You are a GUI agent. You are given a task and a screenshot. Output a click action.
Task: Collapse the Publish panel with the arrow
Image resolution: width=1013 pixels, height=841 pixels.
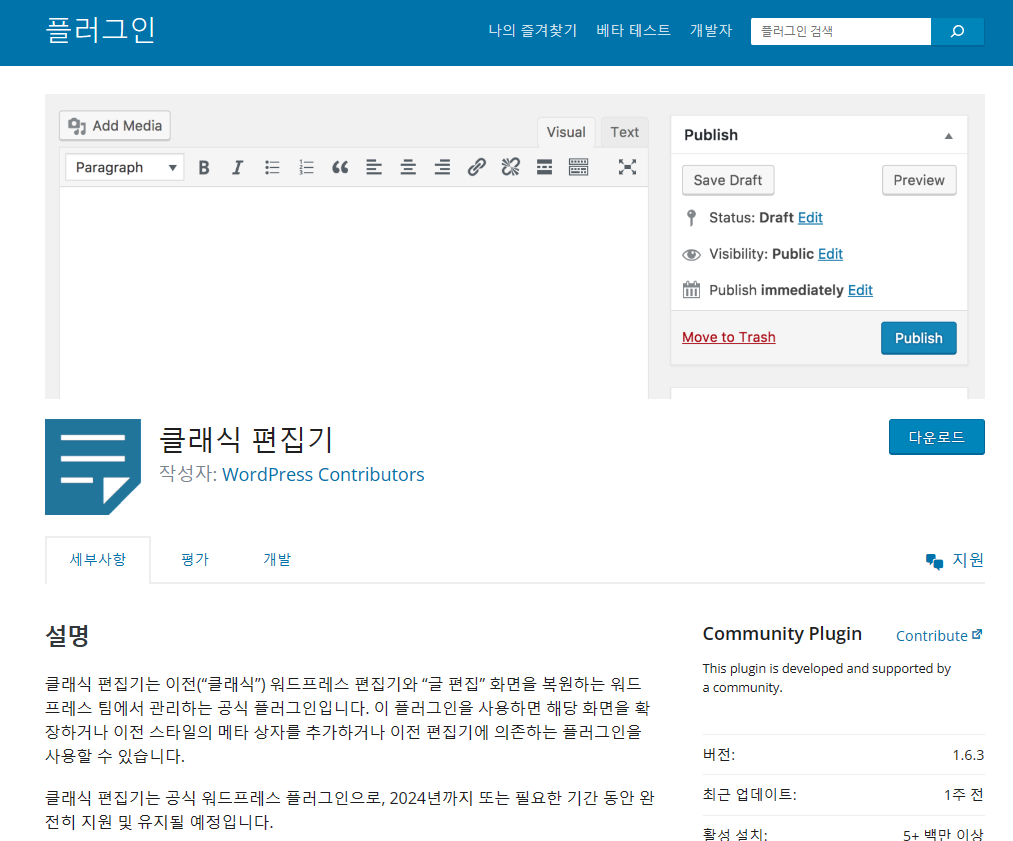pyautogui.click(x=948, y=136)
